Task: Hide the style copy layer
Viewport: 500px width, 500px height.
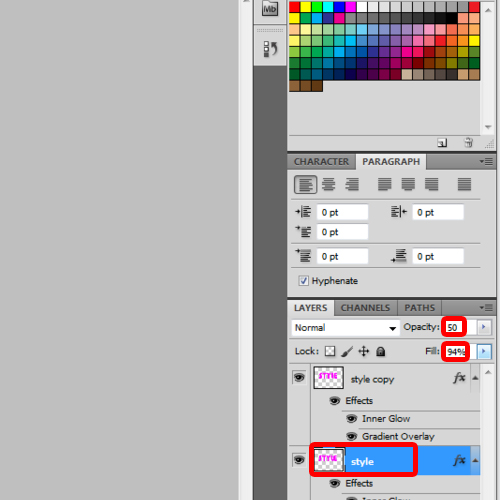Action: pos(299,378)
